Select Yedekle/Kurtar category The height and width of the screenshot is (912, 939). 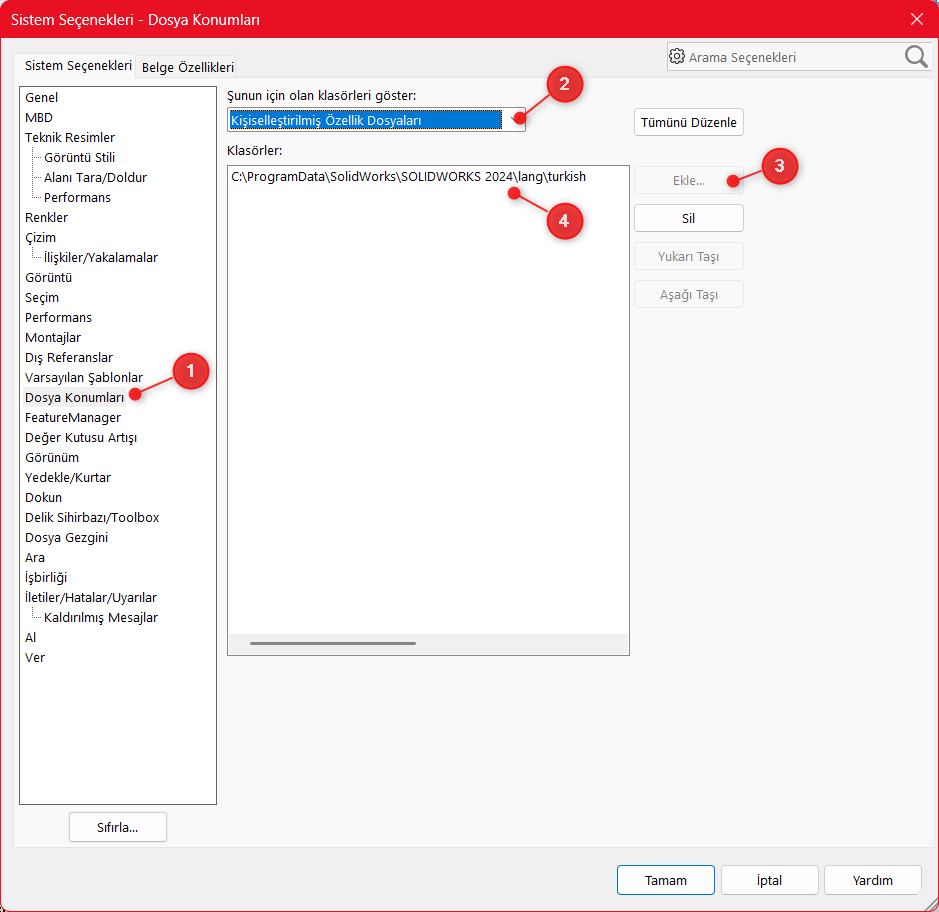coord(68,478)
